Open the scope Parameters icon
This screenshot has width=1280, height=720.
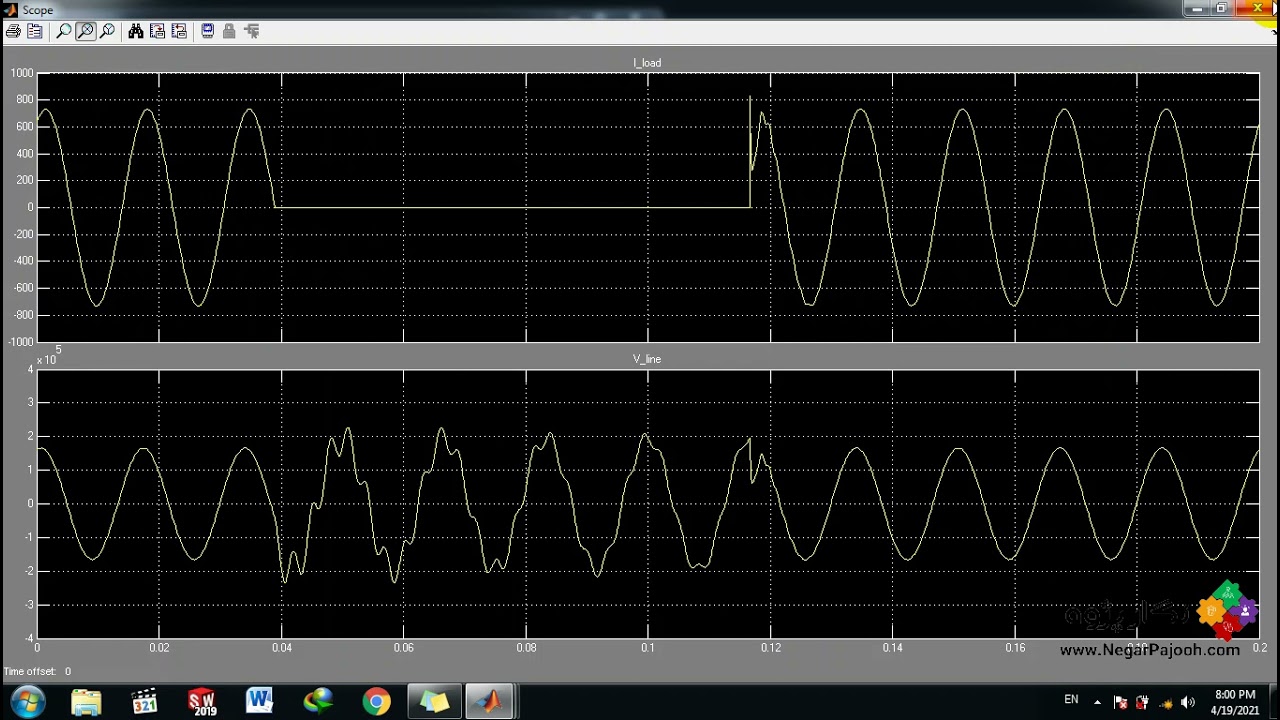(x=35, y=31)
